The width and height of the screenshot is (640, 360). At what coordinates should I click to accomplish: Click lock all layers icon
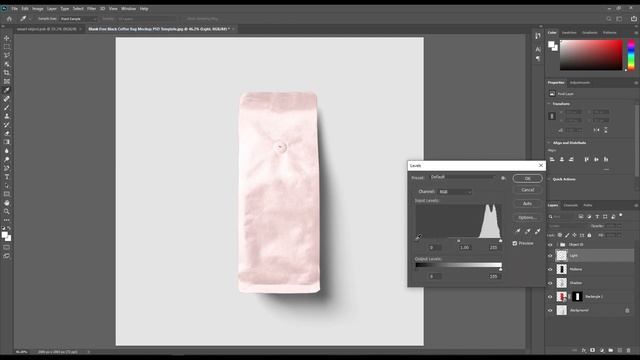(589, 235)
